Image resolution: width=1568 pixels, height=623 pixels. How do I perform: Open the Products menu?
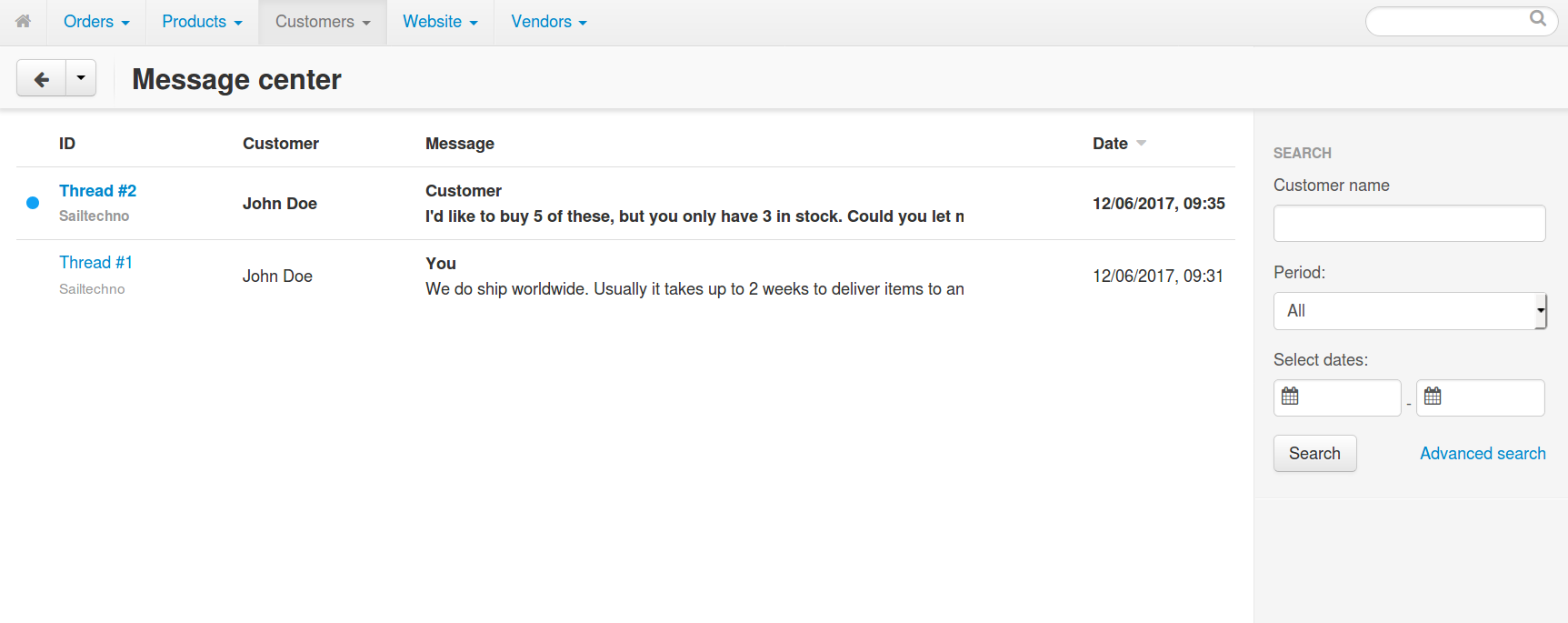click(x=202, y=22)
